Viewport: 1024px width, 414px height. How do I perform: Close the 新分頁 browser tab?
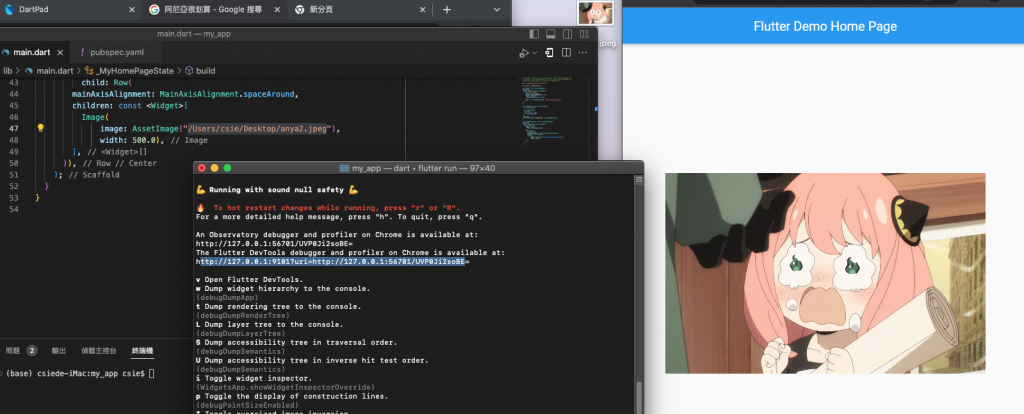point(423,9)
